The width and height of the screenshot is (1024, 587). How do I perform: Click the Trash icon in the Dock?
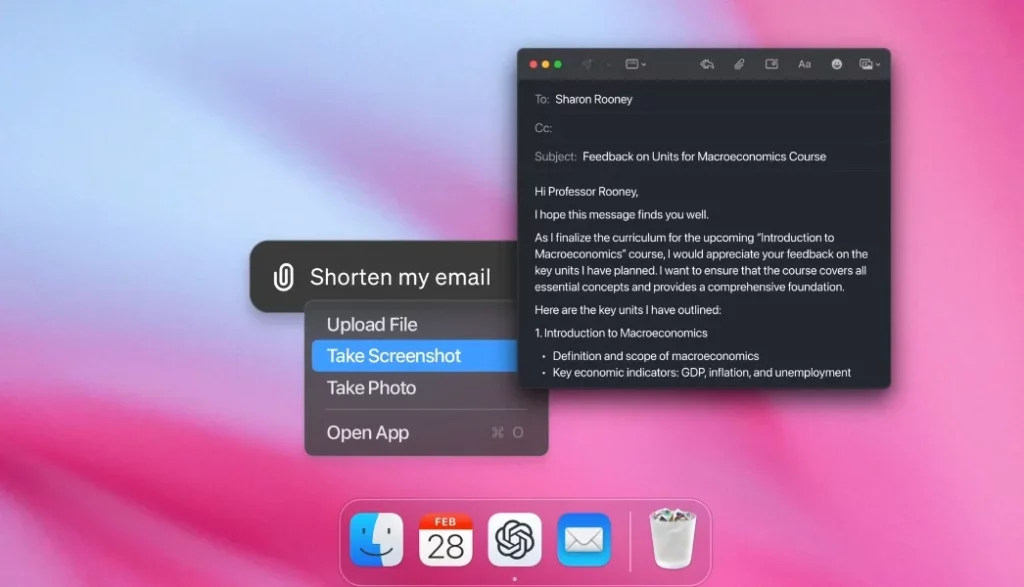[672, 538]
